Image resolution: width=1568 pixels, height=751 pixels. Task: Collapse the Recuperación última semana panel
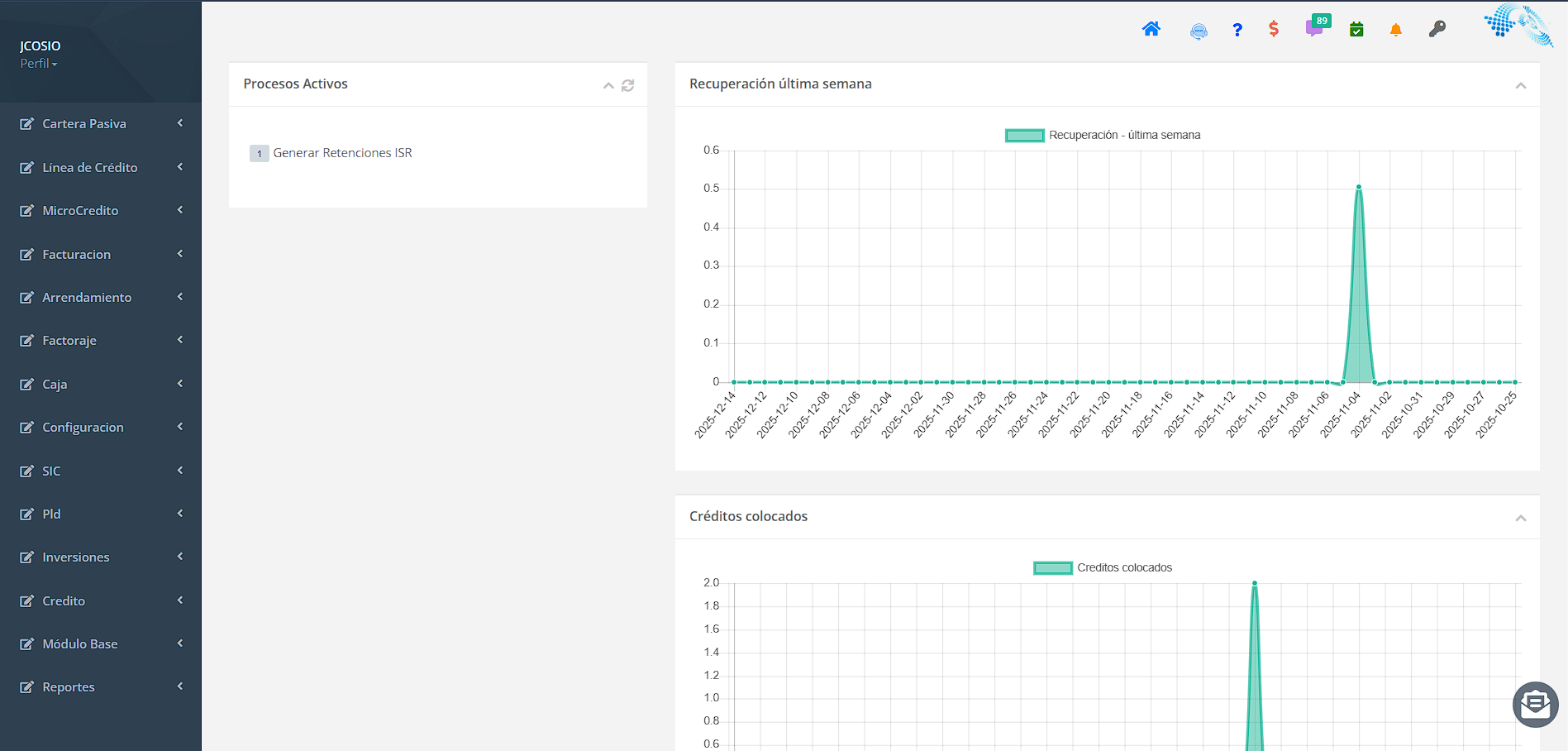[x=1521, y=86]
